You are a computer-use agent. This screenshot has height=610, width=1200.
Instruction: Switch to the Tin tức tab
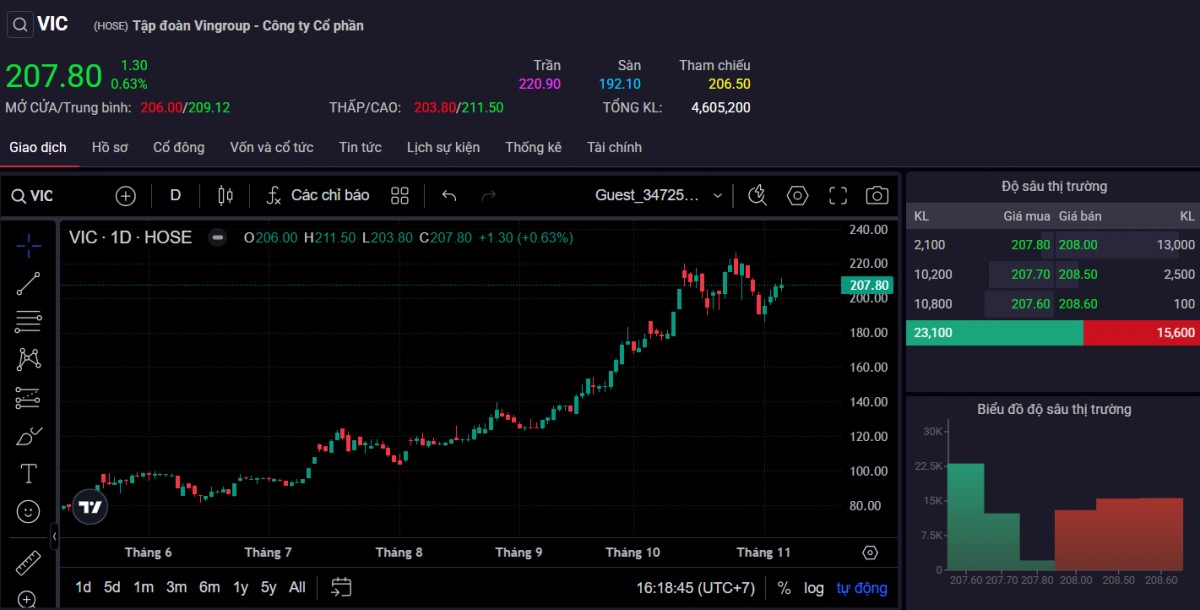[x=360, y=148]
